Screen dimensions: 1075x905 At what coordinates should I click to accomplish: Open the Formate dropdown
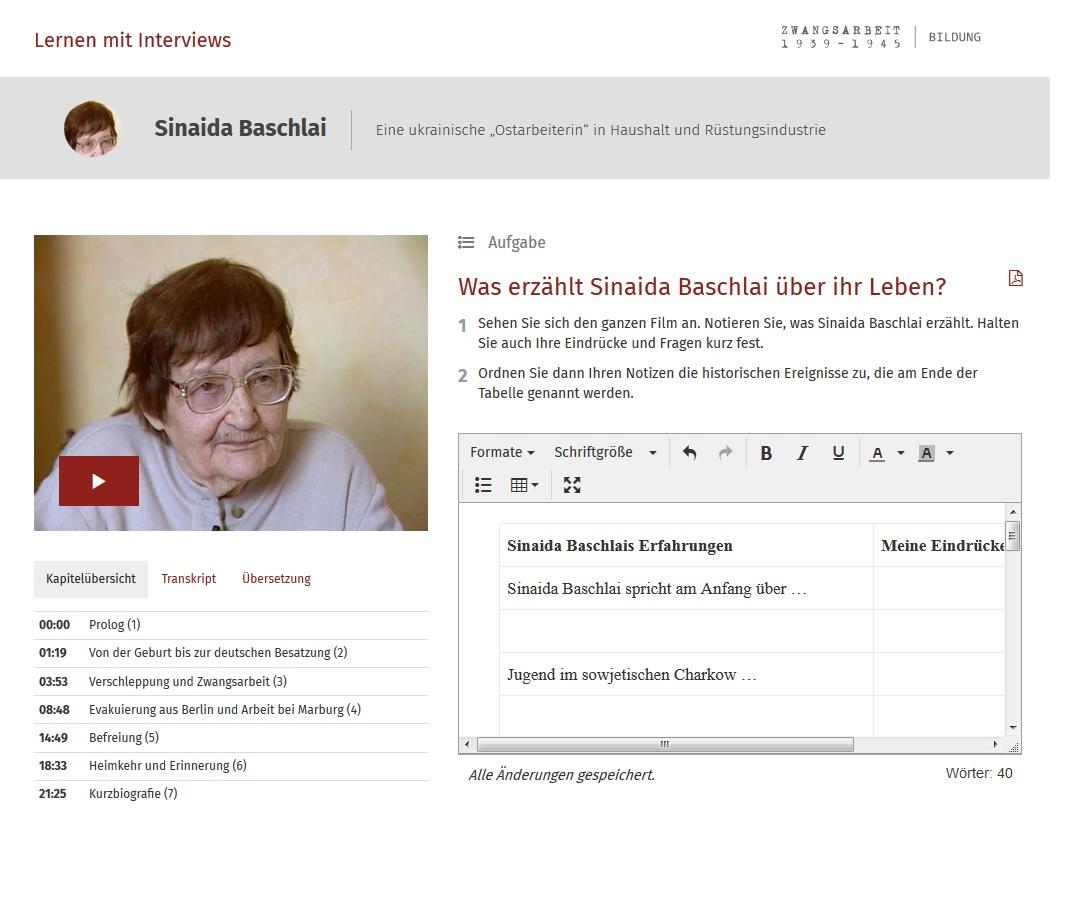tap(502, 452)
